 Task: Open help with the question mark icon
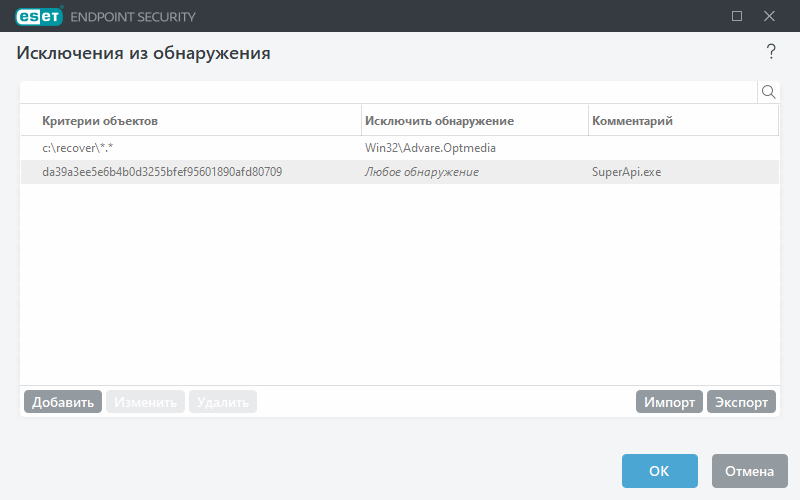pos(771,52)
